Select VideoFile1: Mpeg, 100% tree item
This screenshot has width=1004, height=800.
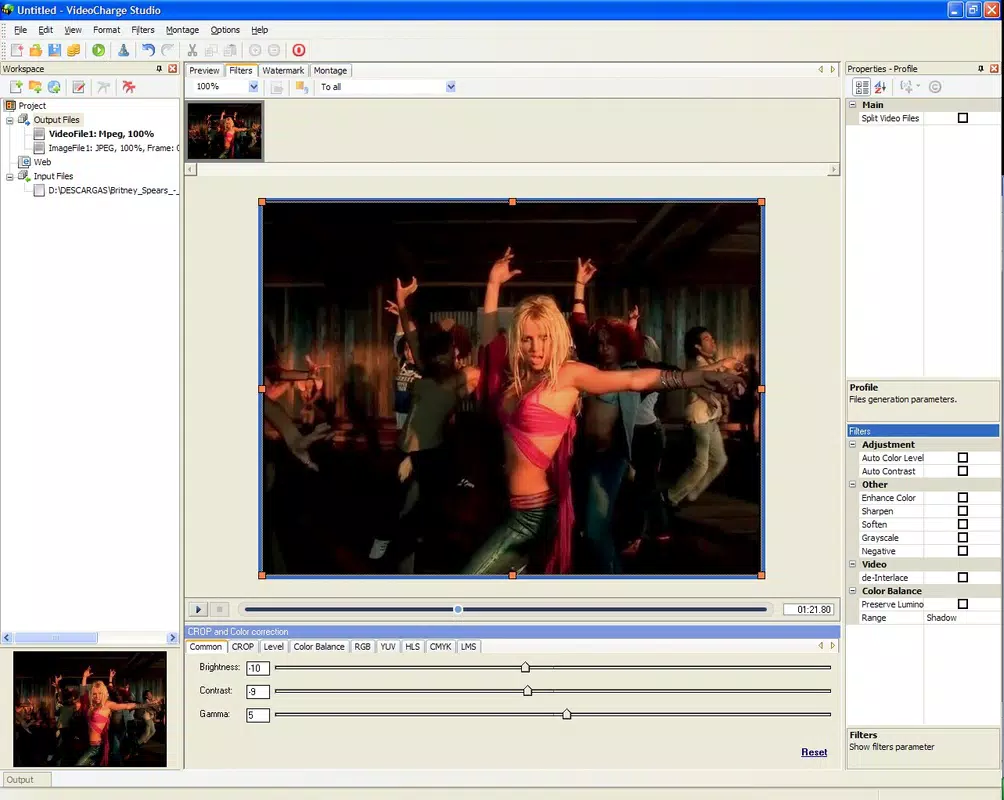[101, 134]
